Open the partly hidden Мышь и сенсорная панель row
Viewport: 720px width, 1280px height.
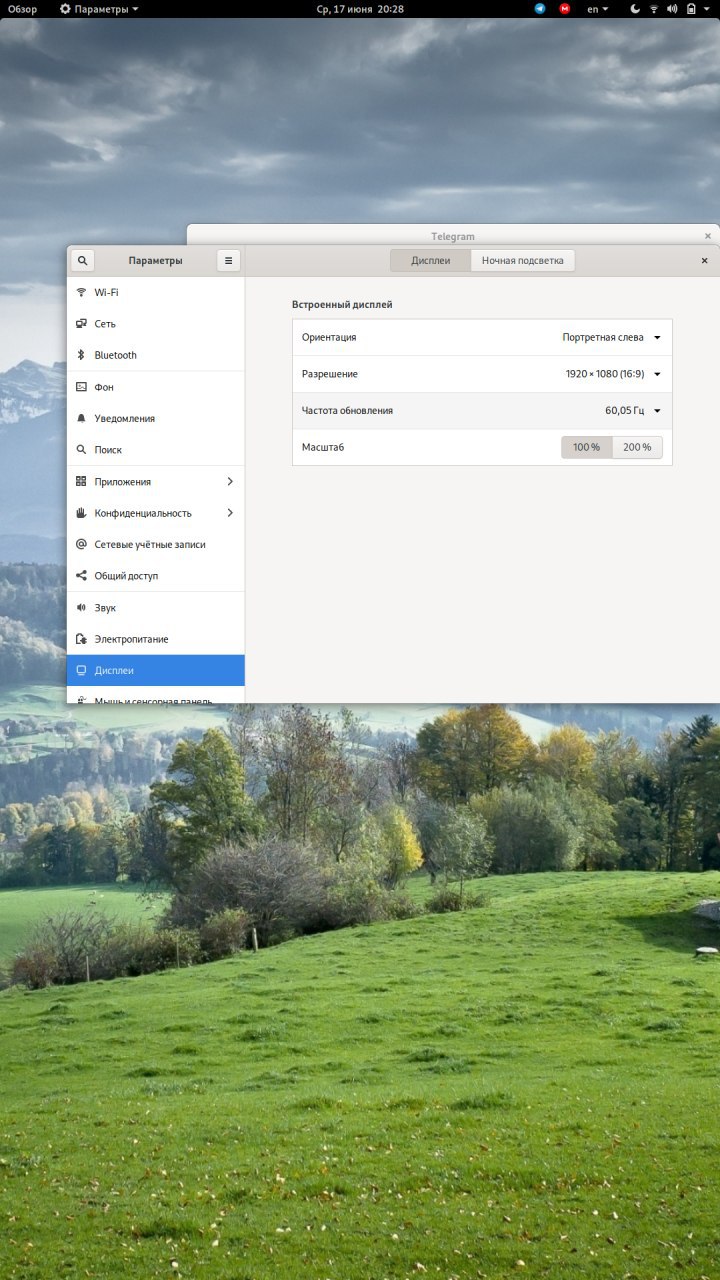pos(155,695)
